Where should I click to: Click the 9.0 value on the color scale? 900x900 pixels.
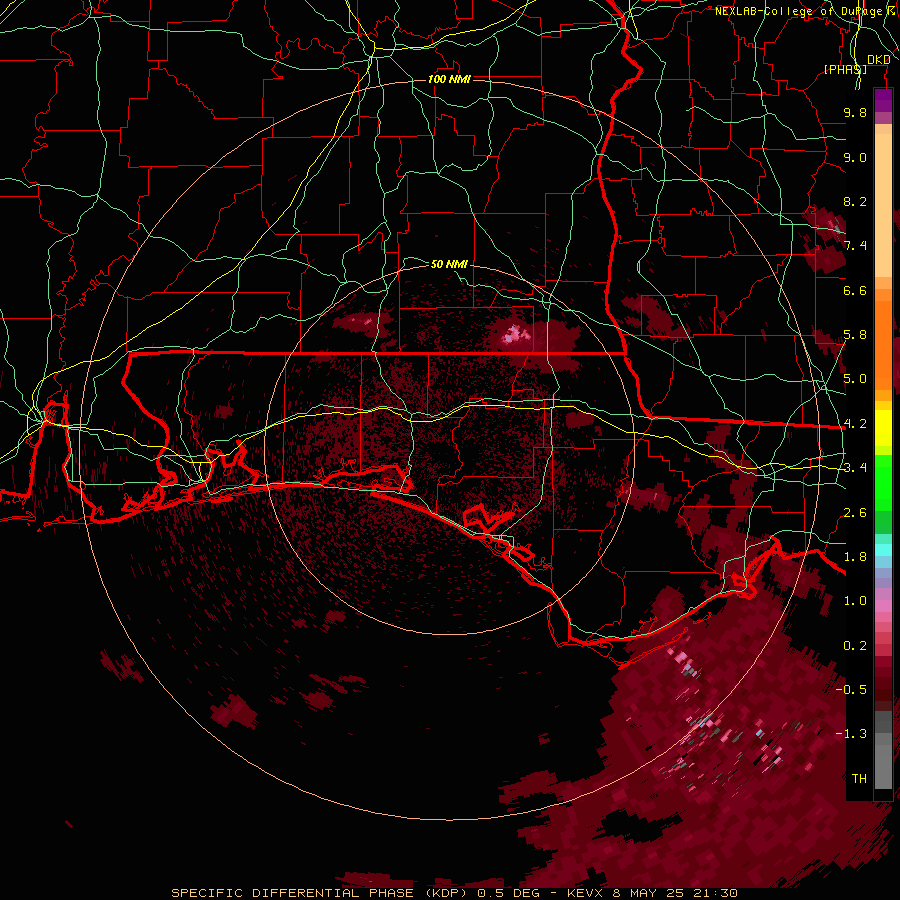point(855,157)
